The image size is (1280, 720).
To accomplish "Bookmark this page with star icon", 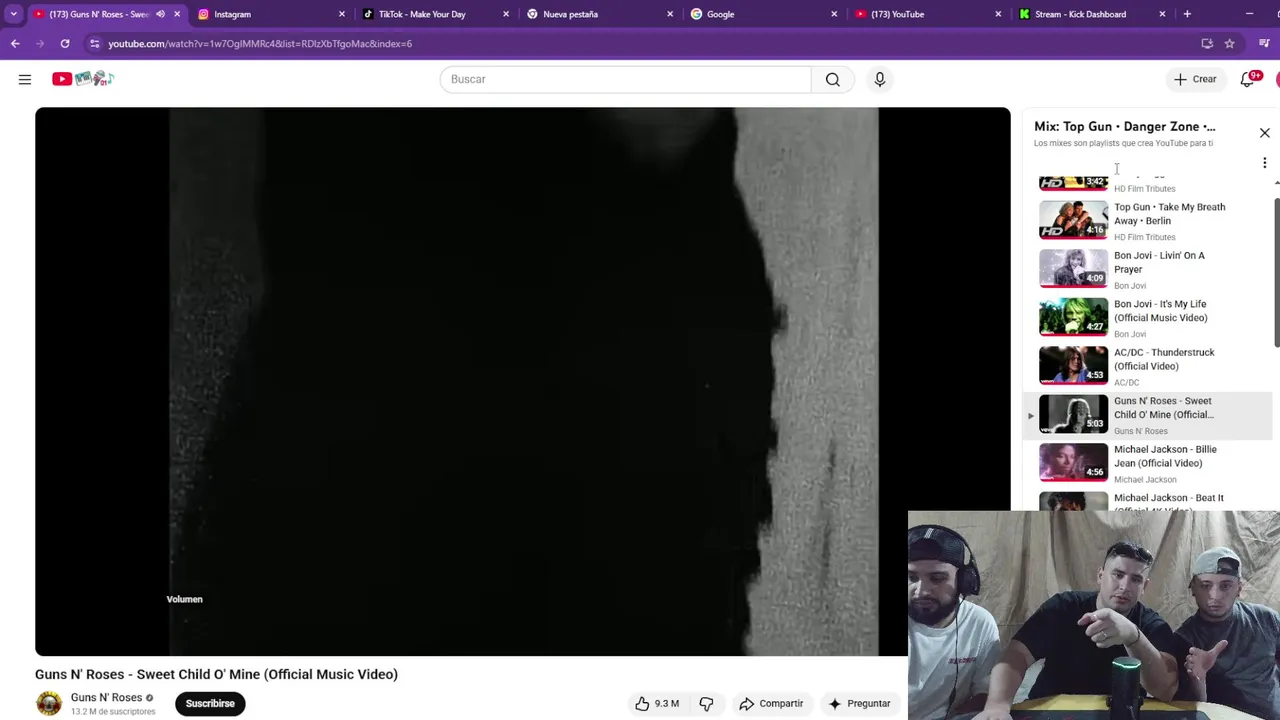I will click(1230, 44).
